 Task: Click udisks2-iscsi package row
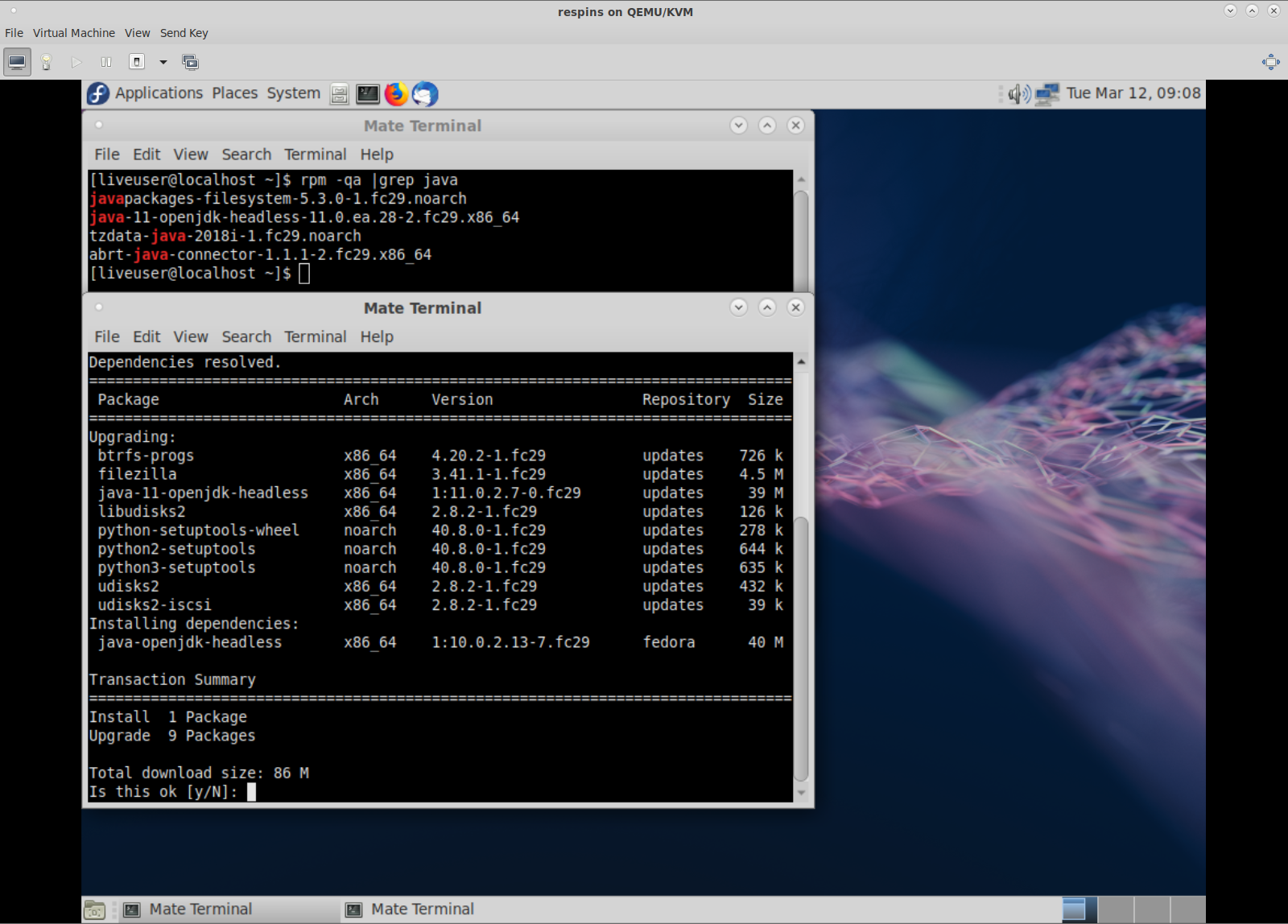pyautogui.click(x=440, y=605)
